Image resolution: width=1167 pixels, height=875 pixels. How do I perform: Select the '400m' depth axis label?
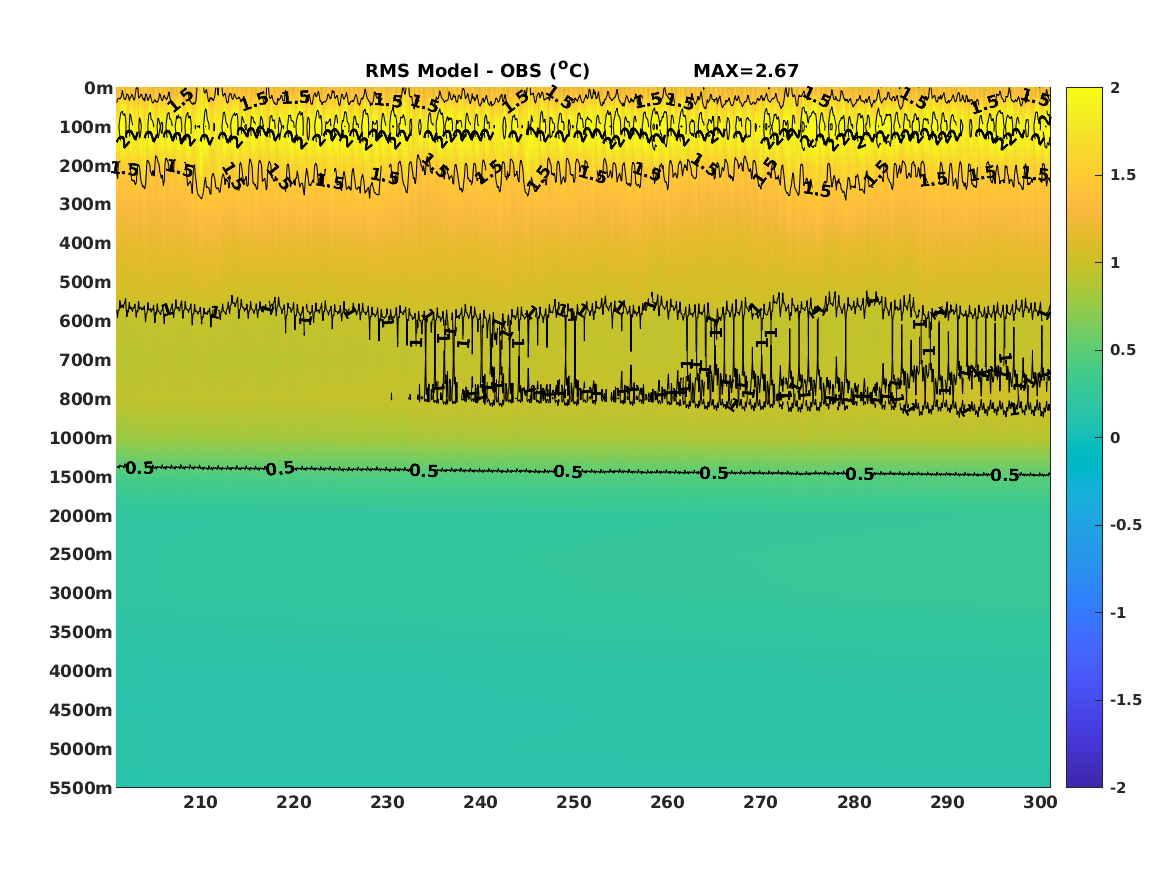click(x=86, y=243)
